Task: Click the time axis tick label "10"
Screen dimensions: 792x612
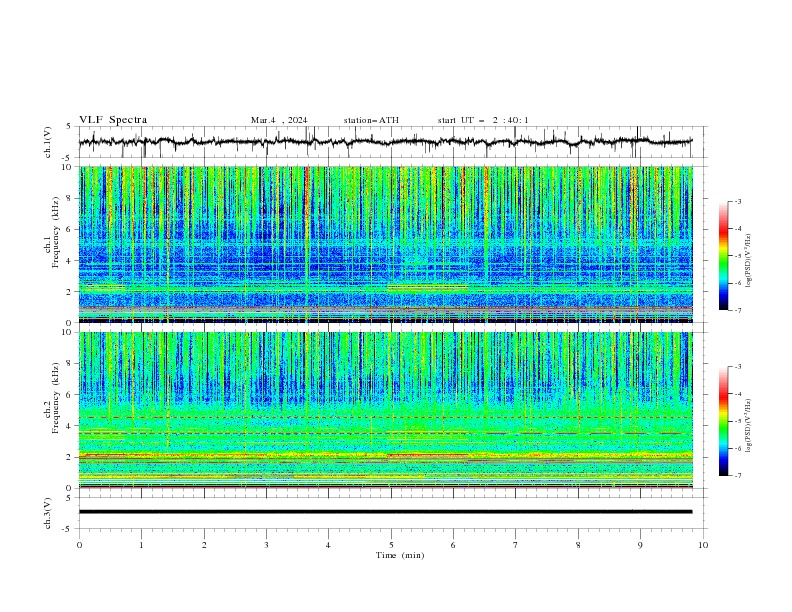Action: pyautogui.click(x=703, y=545)
